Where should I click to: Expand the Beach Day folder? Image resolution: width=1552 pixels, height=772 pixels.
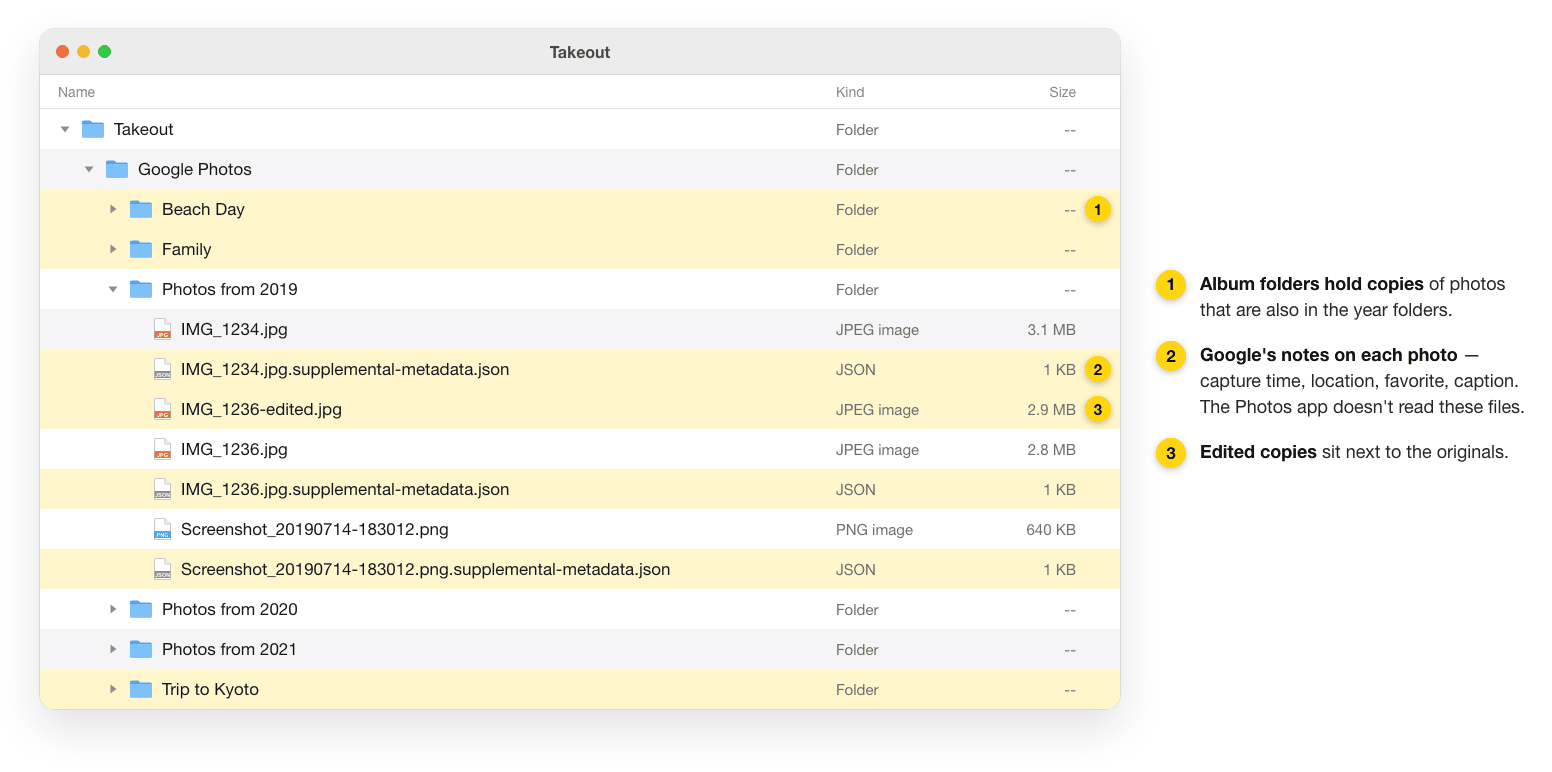click(x=113, y=209)
